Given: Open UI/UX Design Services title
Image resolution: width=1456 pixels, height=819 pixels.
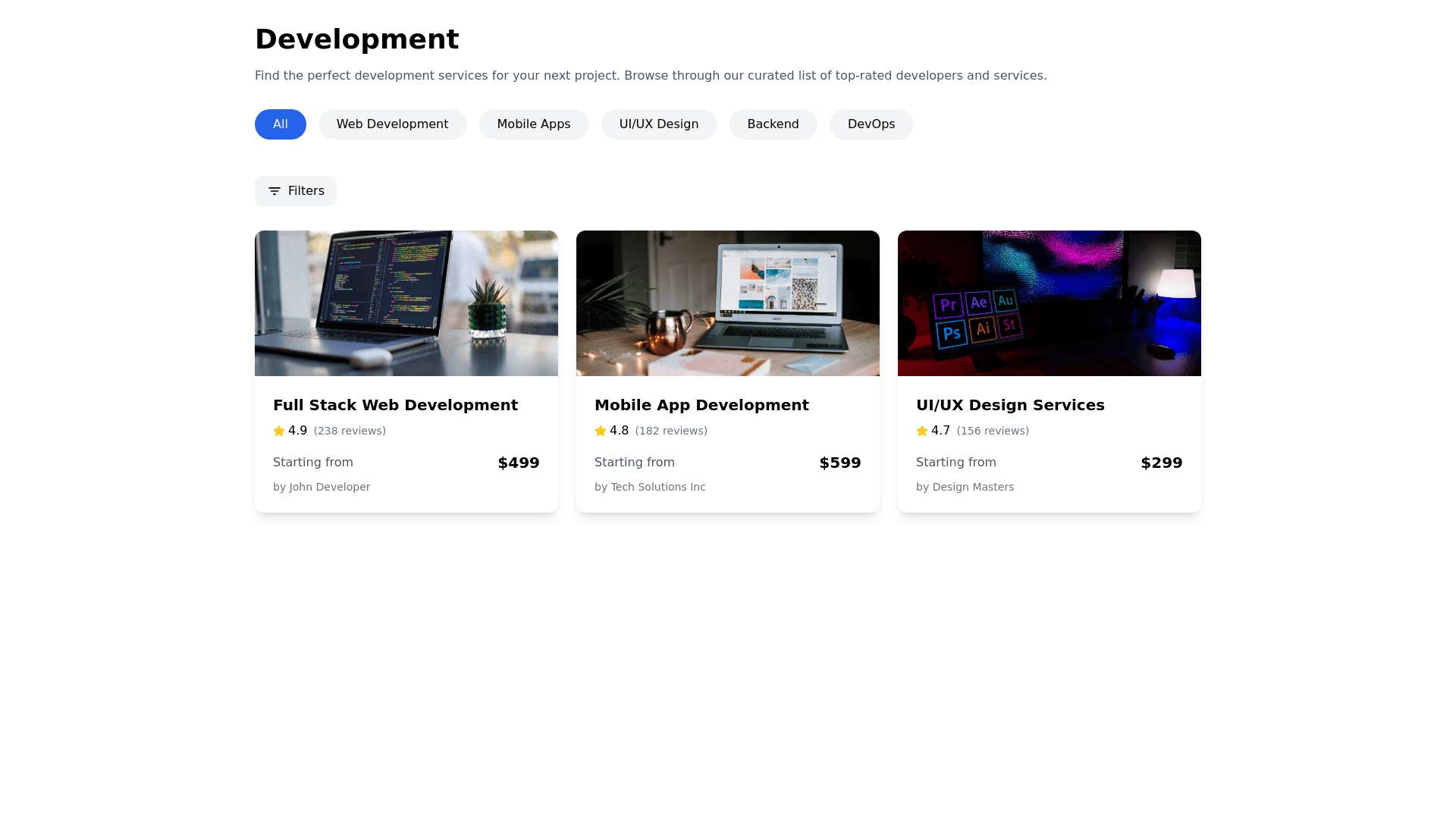Looking at the screenshot, I should point(1010,405).
